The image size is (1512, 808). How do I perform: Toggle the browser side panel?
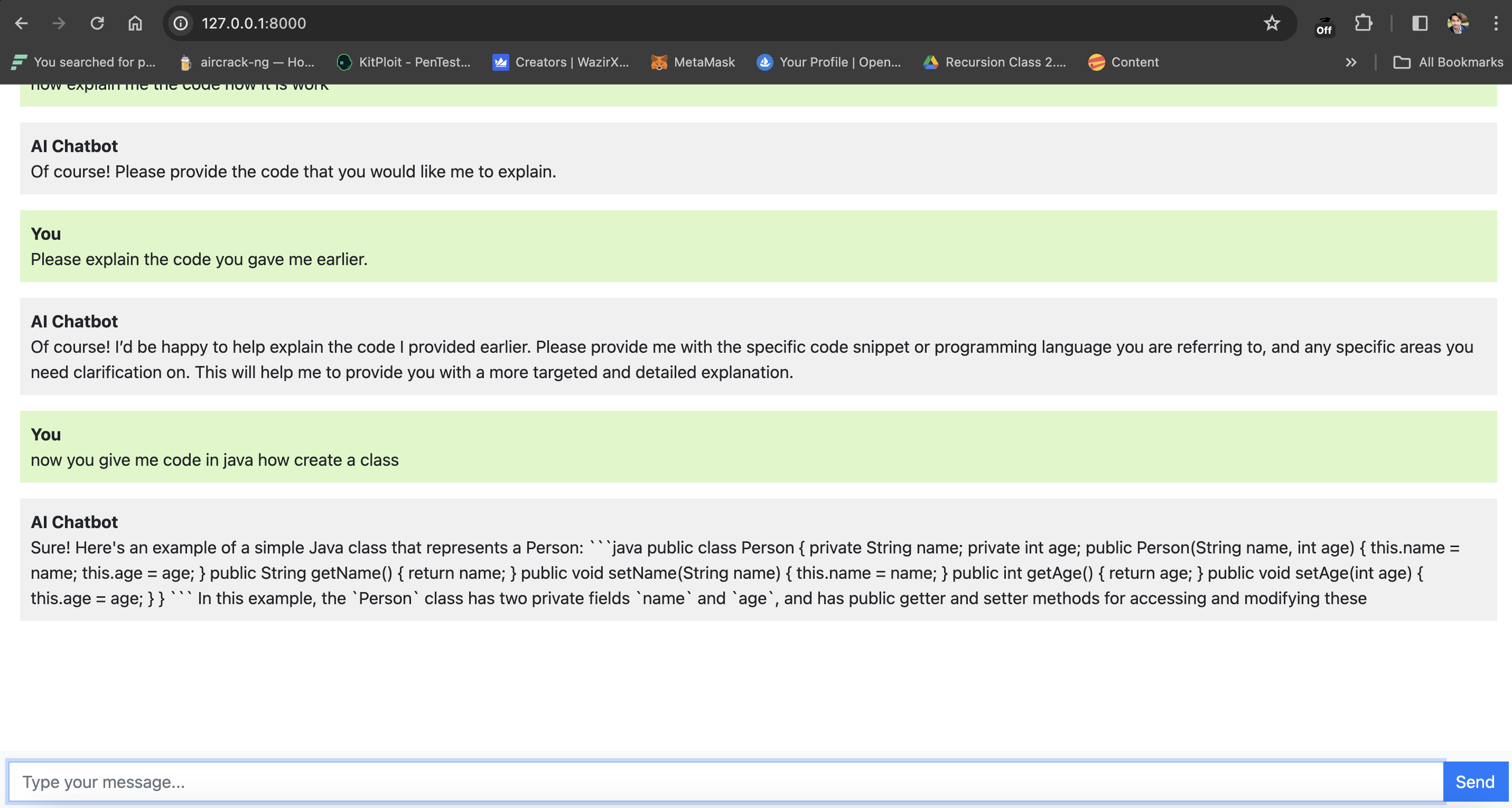(x=1419, y=23)
